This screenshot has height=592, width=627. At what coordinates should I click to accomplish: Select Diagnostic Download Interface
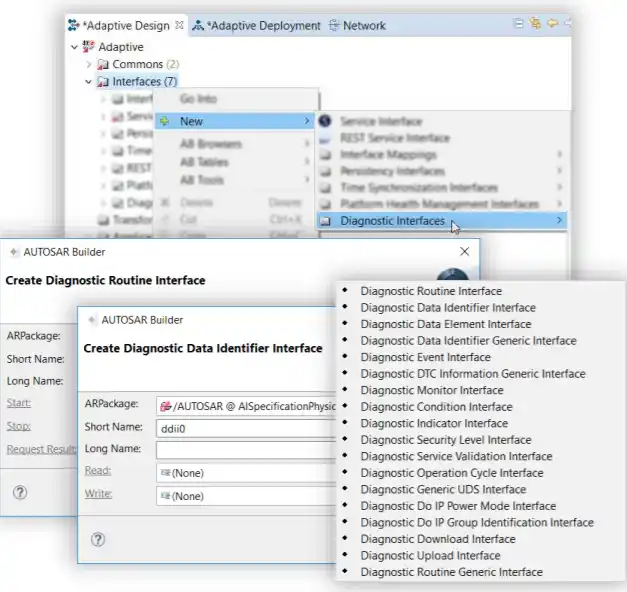click(438, 539)
